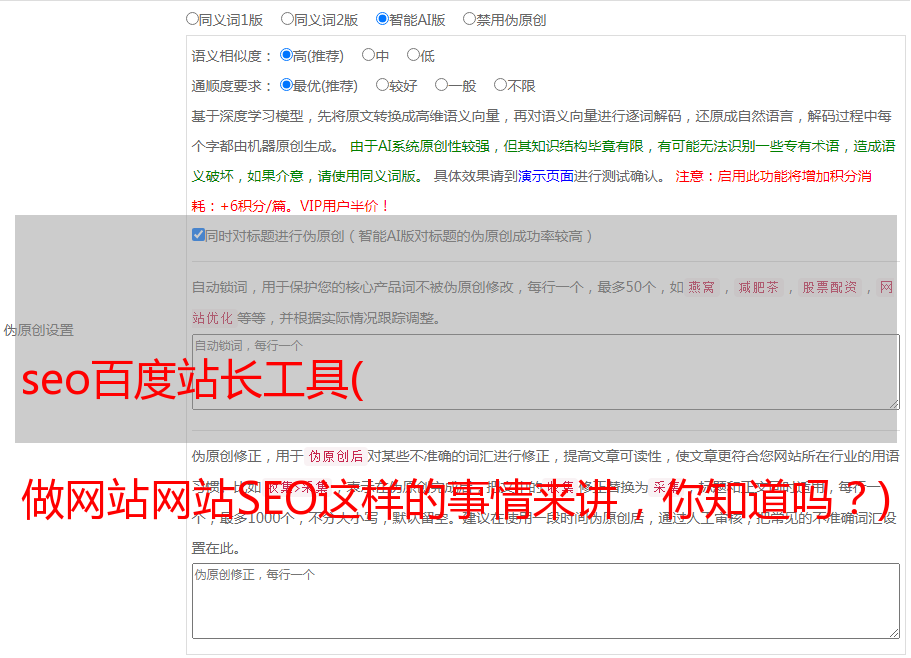This screenshot has width=911, height=658.
Task: Set 通顺度要求 to 最优(推荐)
Action: [286, 85]
